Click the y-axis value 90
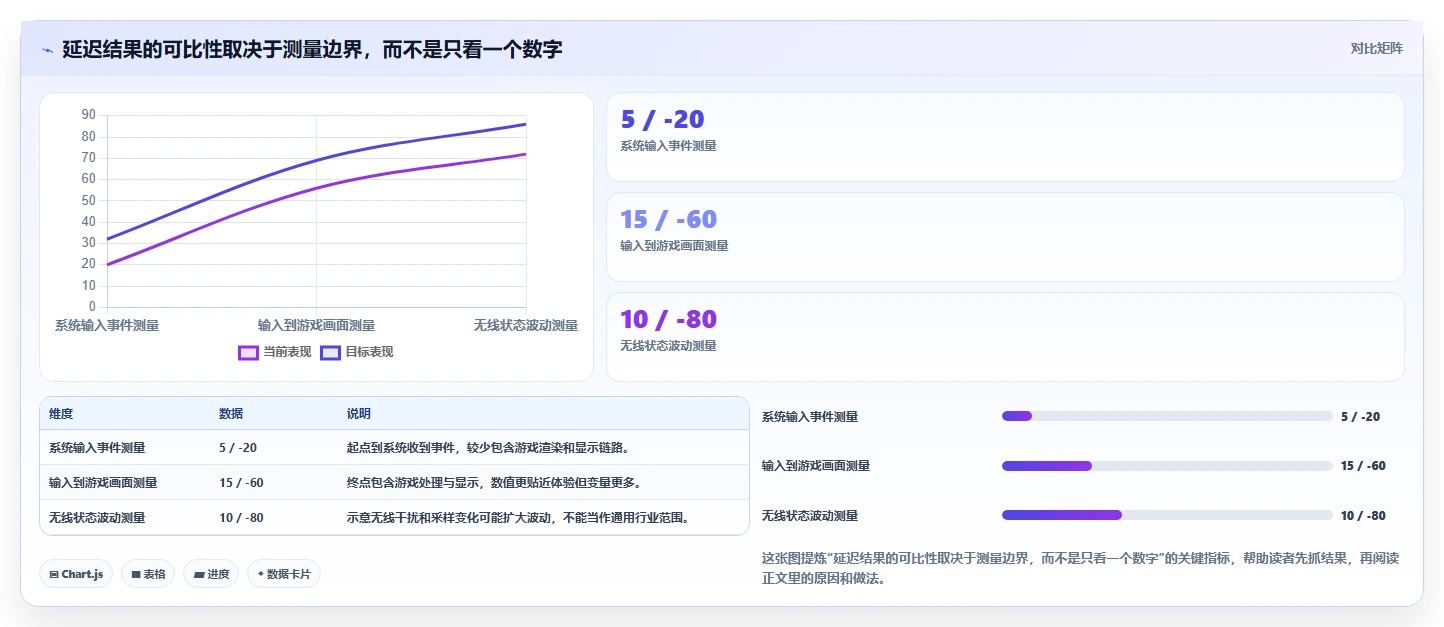 [x=89, y=115]
